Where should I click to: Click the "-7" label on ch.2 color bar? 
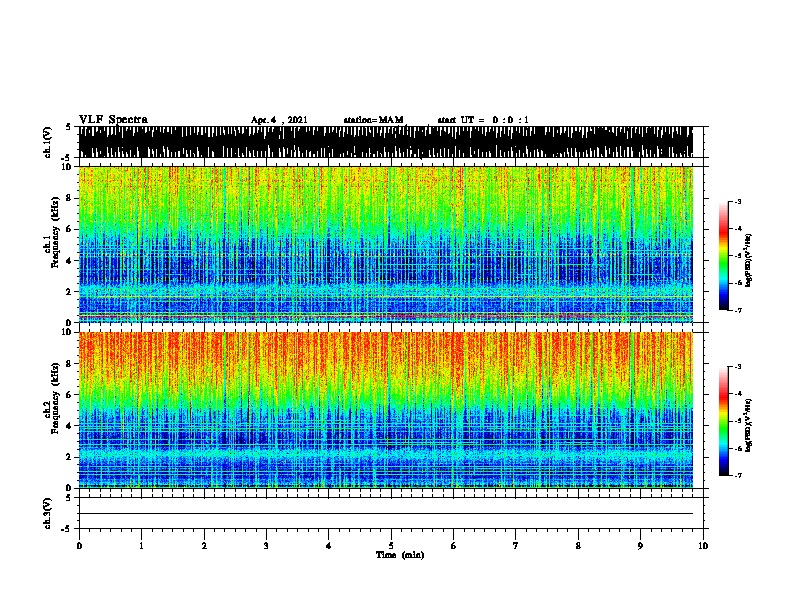click(x=738, y=476)
